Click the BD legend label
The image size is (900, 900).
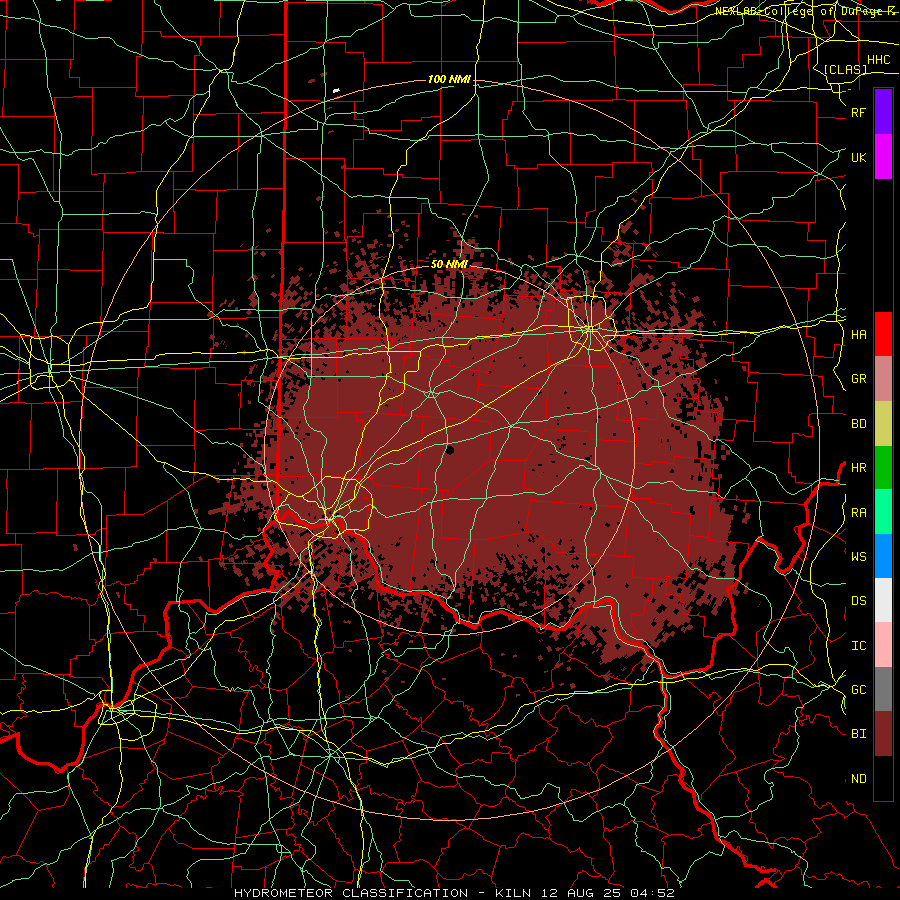(859, 424)
